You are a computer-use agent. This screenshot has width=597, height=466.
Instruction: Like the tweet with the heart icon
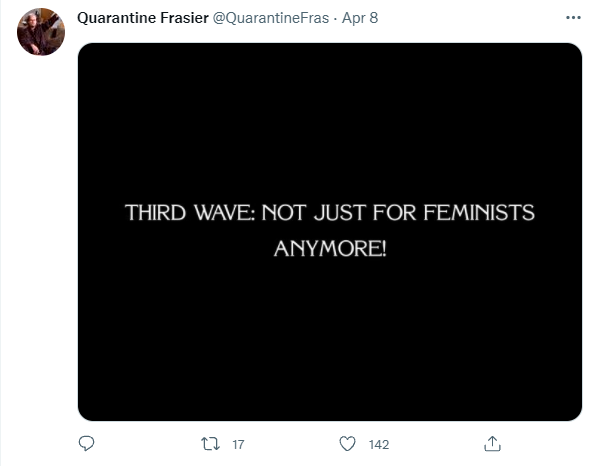(x=347, y=444)
